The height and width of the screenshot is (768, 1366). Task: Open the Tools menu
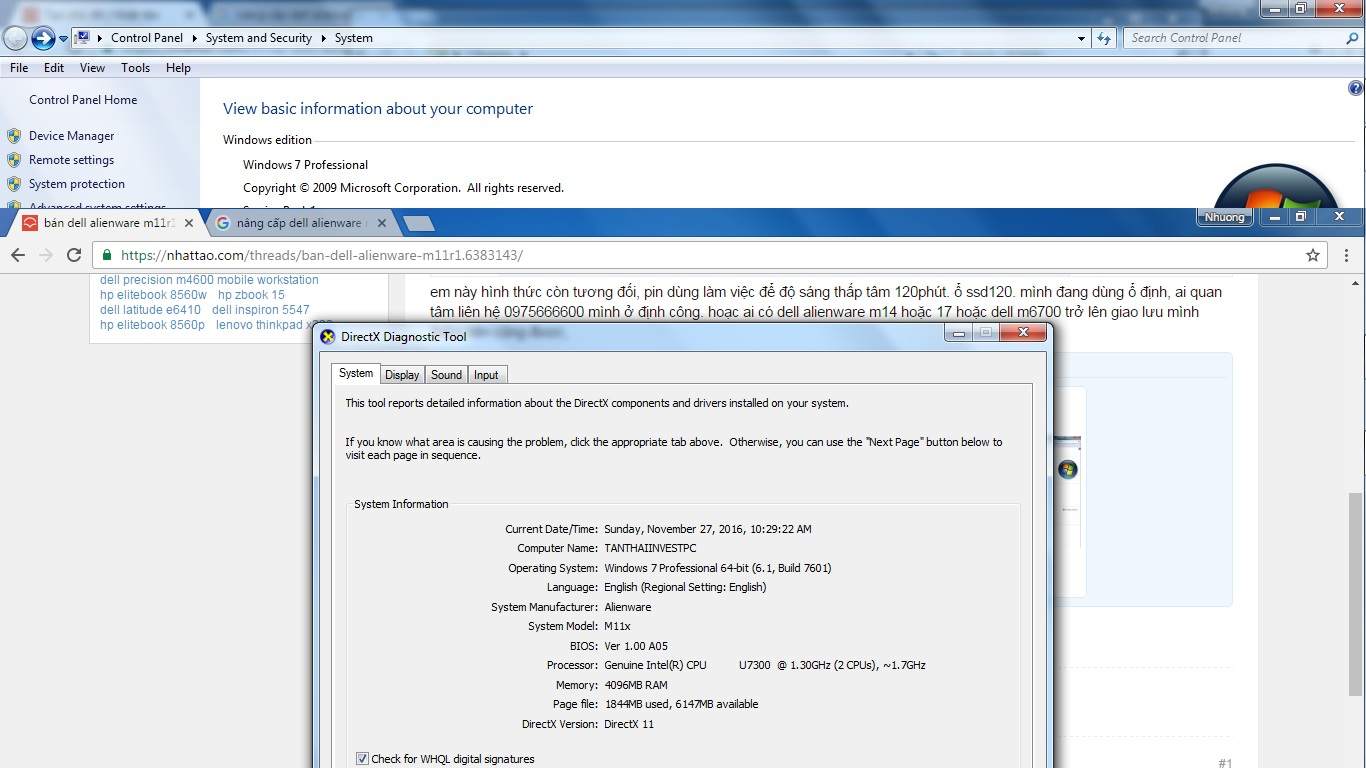(135, 68)
